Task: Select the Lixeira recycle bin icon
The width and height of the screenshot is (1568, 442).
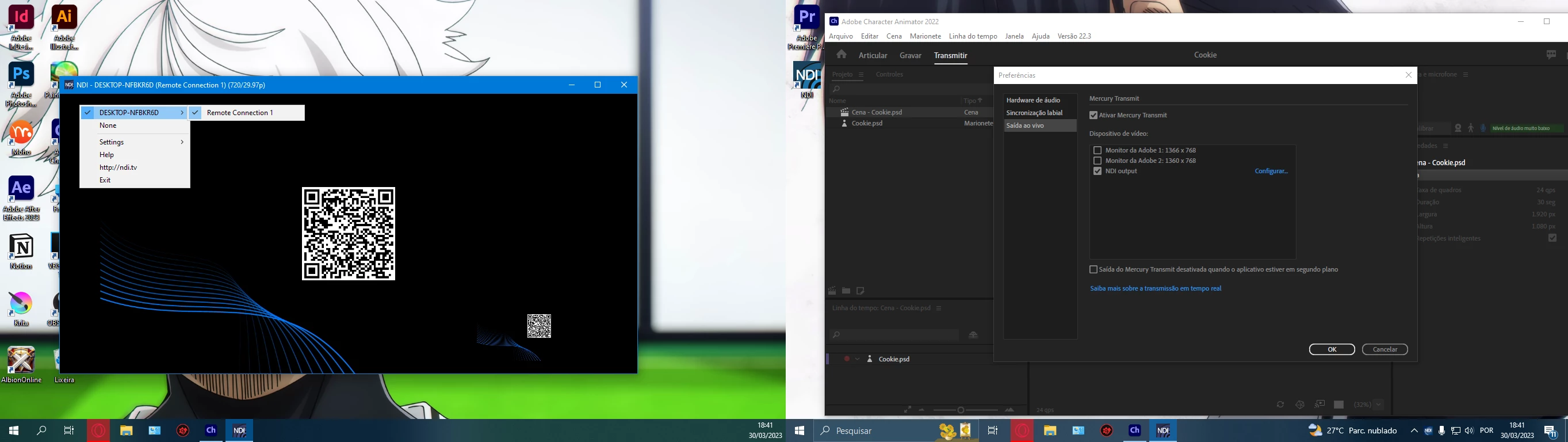Action: (64, 365)
